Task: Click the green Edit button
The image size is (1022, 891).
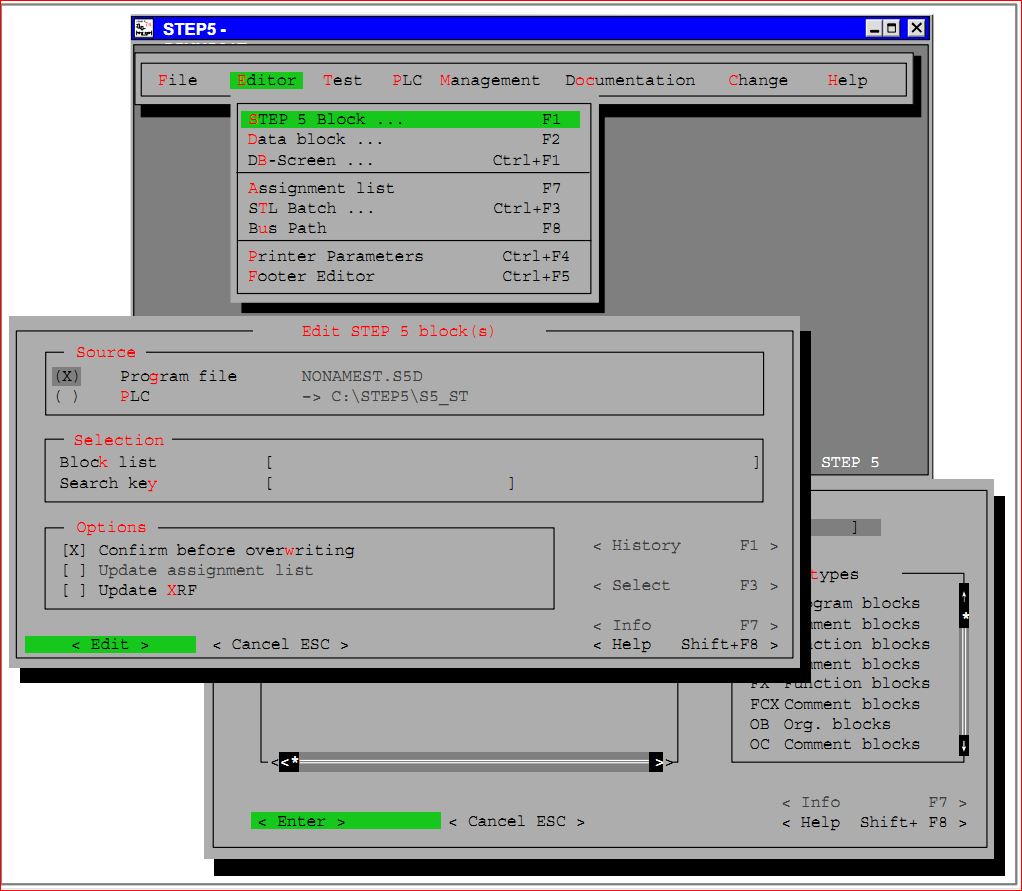Action: click(110, 645)
